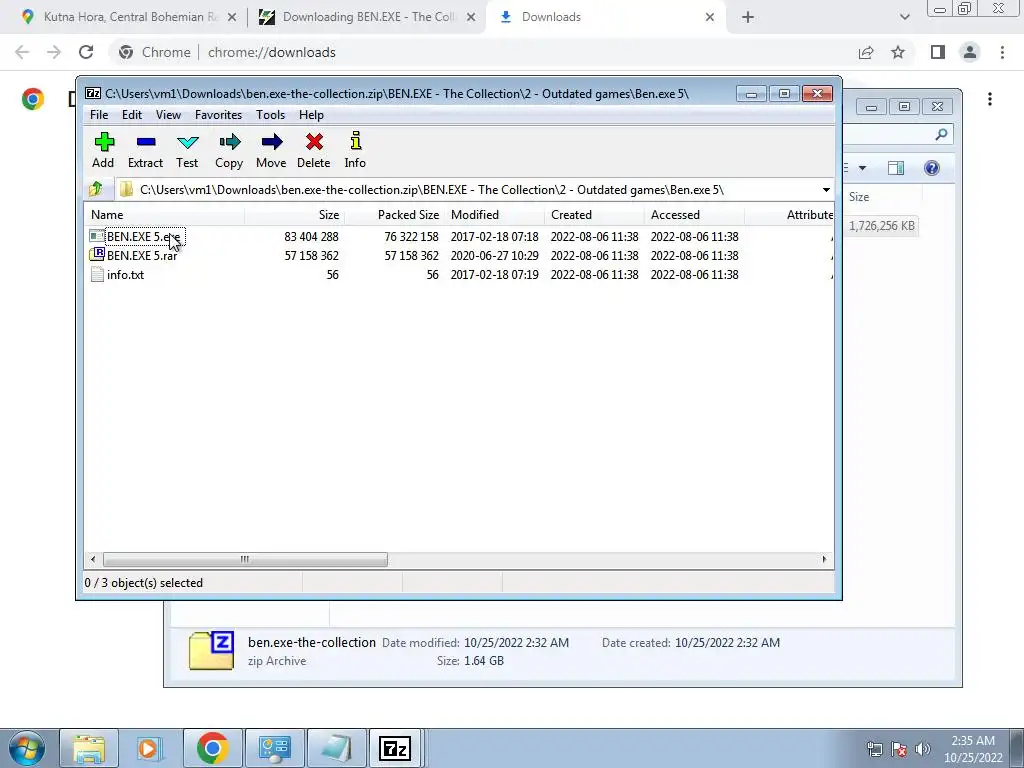1024x768 pixels.
Task: Click the red Delete icon
Action: coord(313,150)
